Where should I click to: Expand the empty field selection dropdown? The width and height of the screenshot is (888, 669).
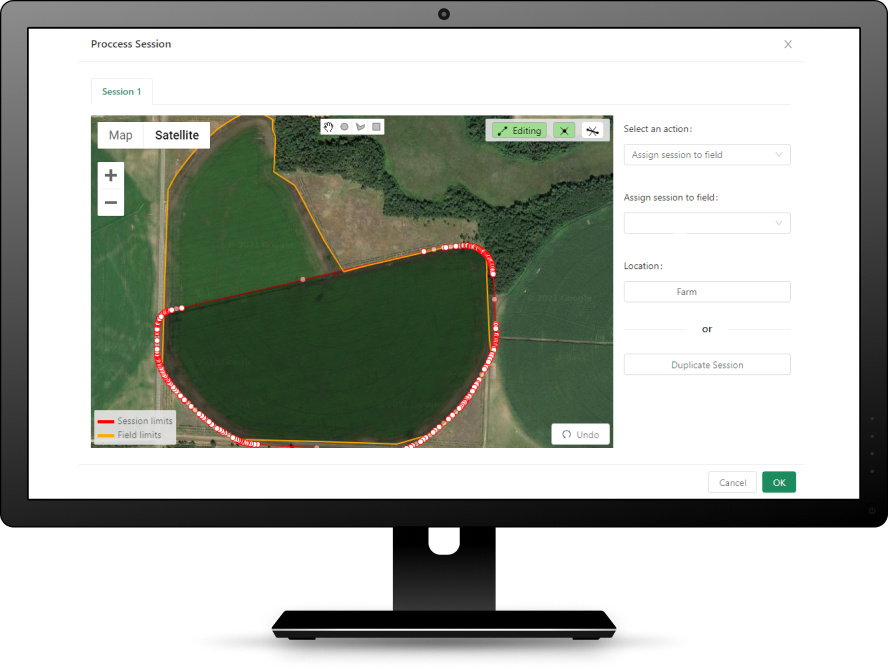click(x=707, y=223)
